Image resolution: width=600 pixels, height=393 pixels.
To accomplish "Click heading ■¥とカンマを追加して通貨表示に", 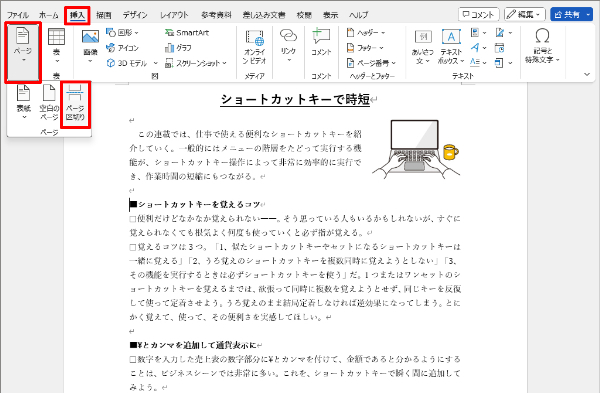I will [x=193, y=345].
